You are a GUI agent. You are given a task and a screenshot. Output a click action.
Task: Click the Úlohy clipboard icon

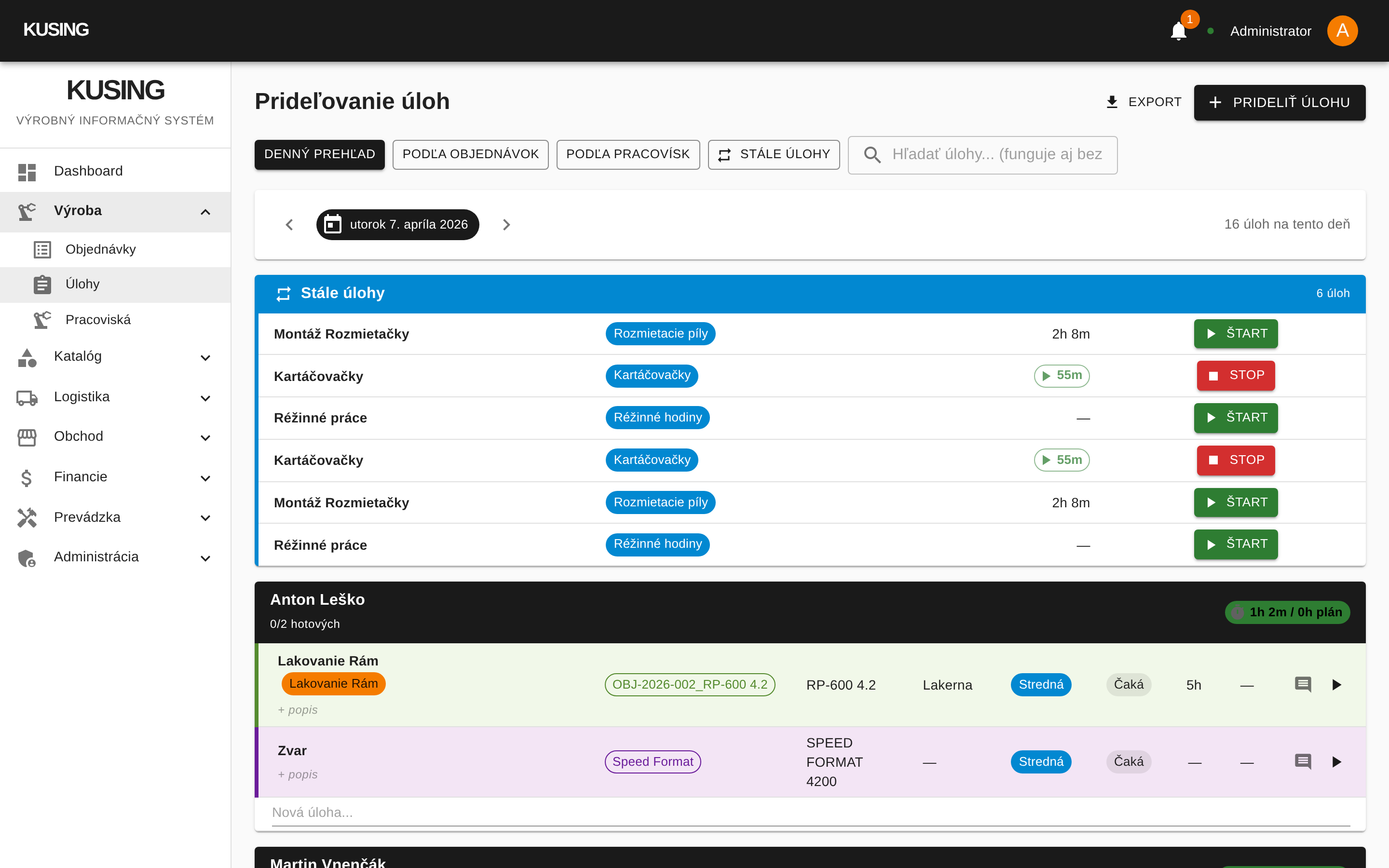tap(42, 284)
